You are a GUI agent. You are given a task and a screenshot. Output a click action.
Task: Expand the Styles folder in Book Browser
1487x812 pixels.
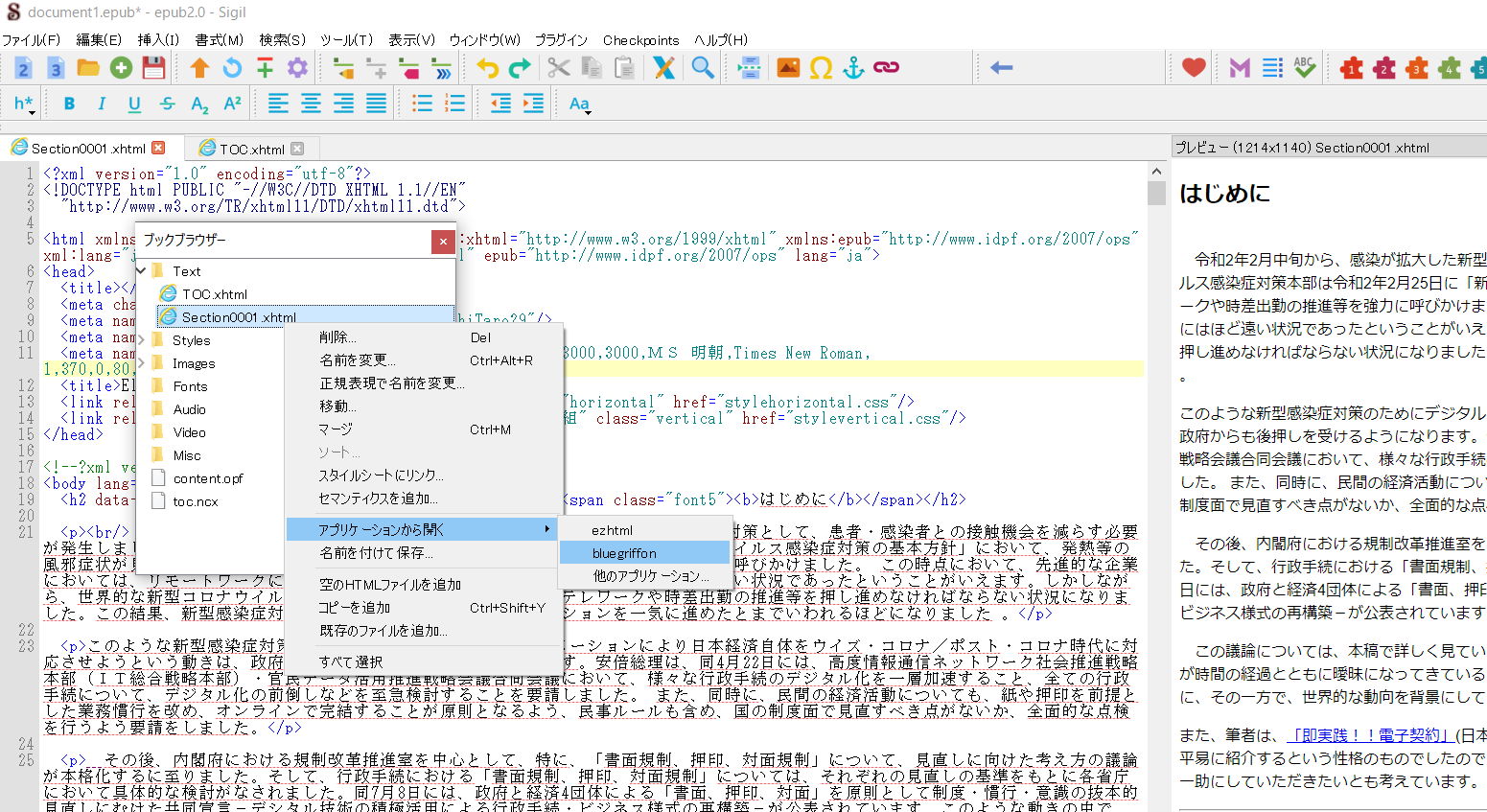[x=142, y=340]
